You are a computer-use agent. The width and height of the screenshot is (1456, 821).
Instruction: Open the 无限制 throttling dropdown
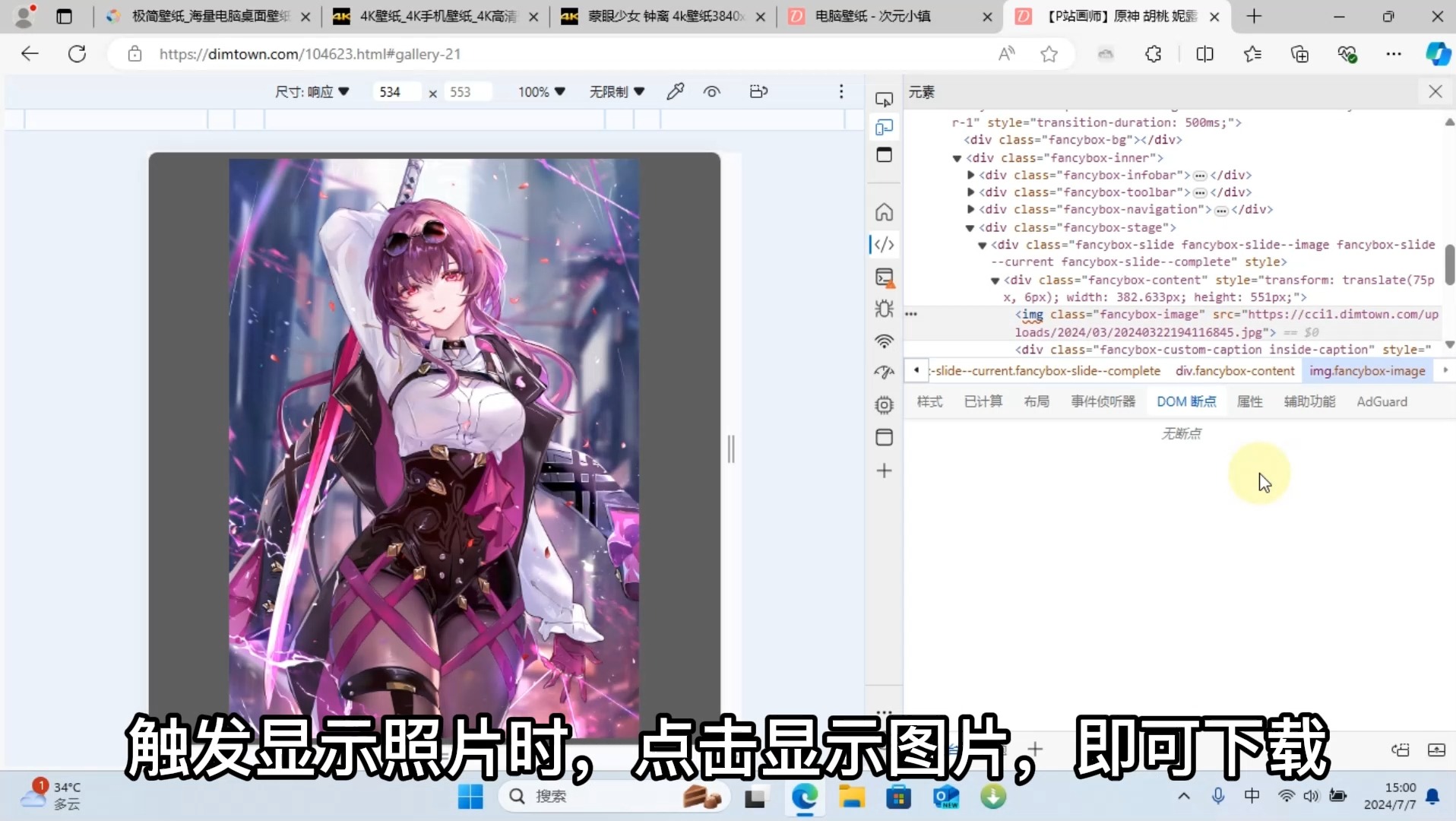coord(617,92)
